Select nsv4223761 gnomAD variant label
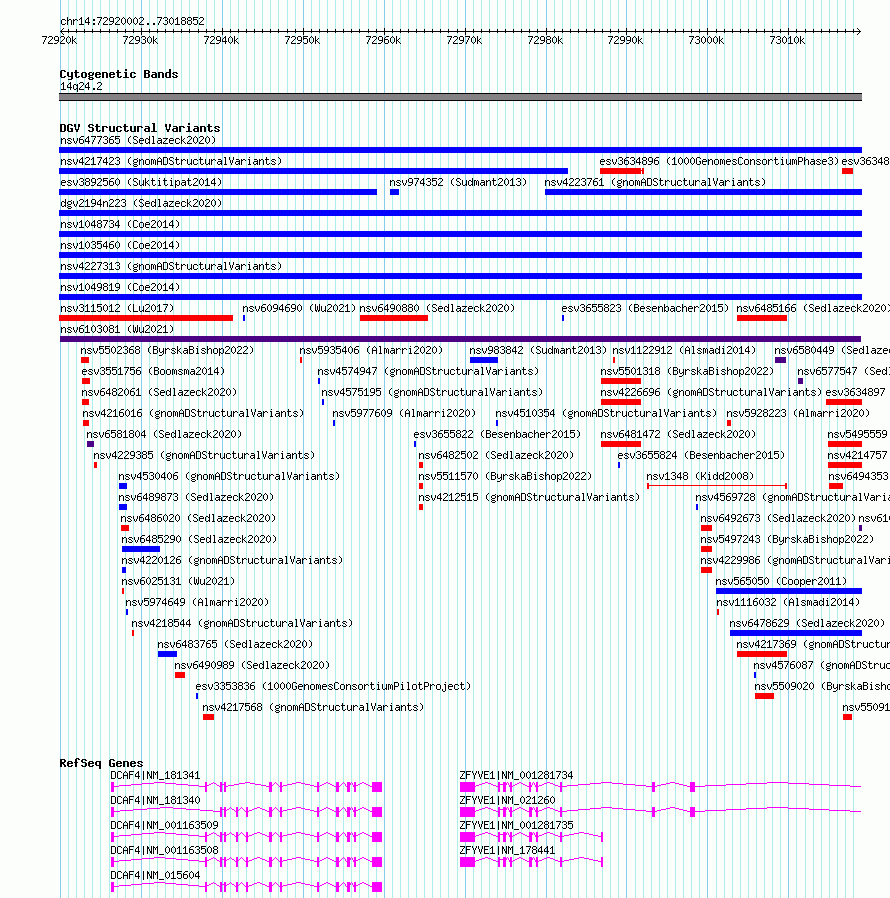 [655, 182]
